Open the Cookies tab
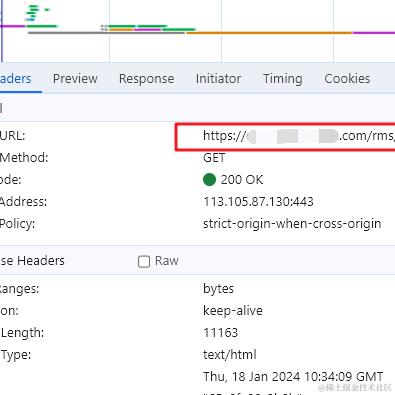Screen dimensions: 395x395 coord(347,79)
